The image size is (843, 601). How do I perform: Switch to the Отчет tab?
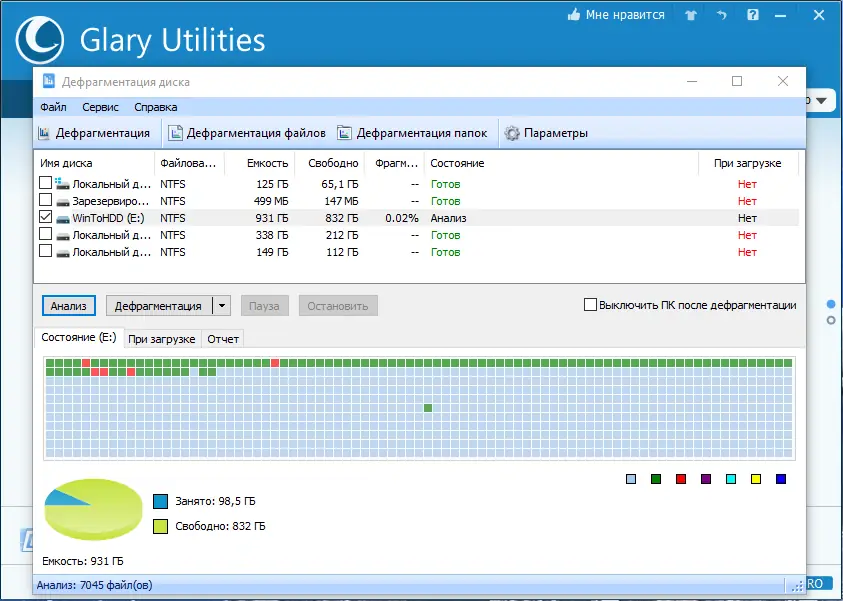click(x=223, y=339)
